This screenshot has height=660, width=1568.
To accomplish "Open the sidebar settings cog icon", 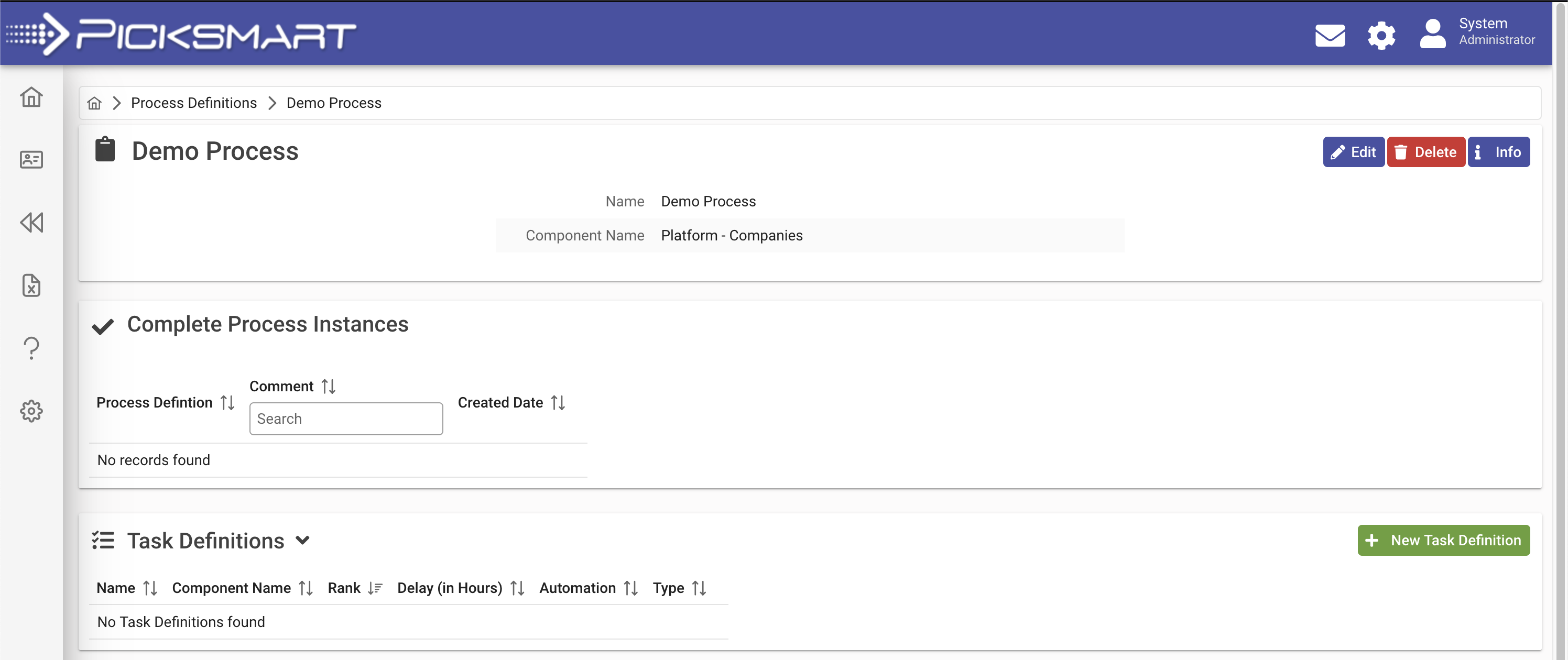I will (31, 411).
